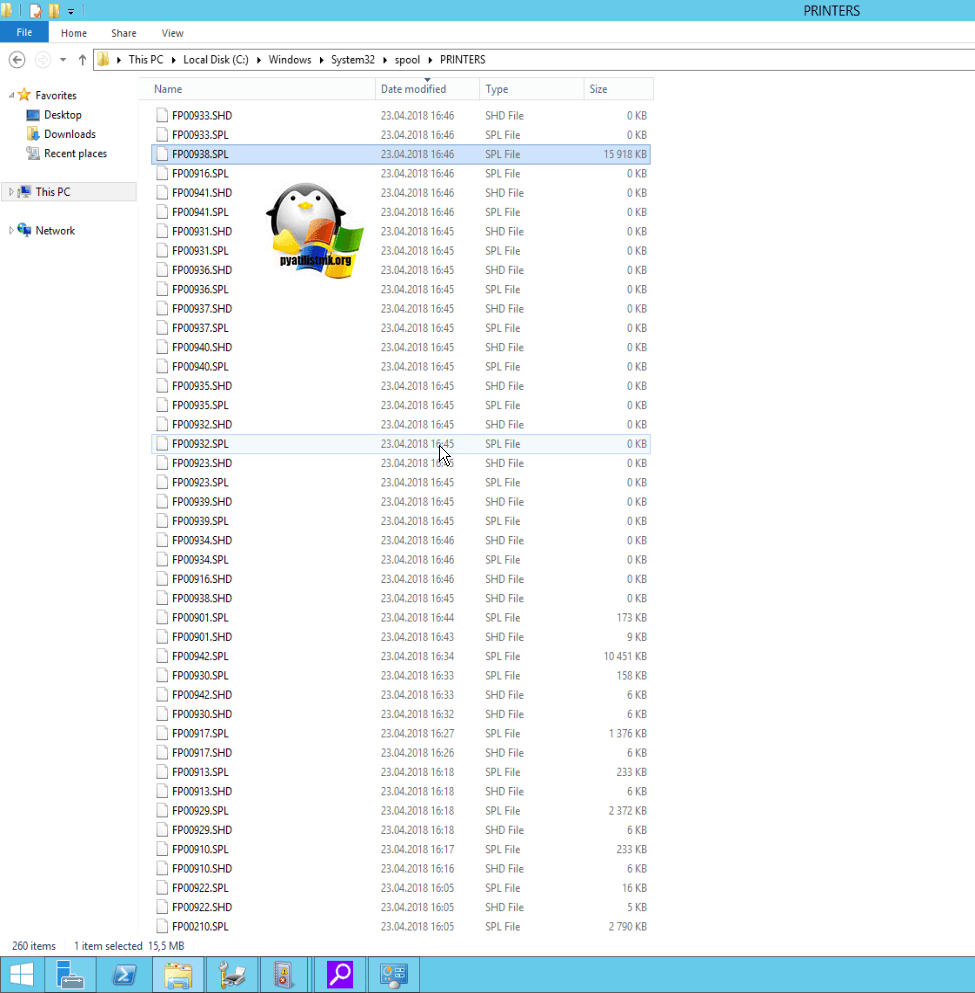Open the Customize Quick Access Toolbar dropdown
The image size is (975, 993).
(71, 12)
